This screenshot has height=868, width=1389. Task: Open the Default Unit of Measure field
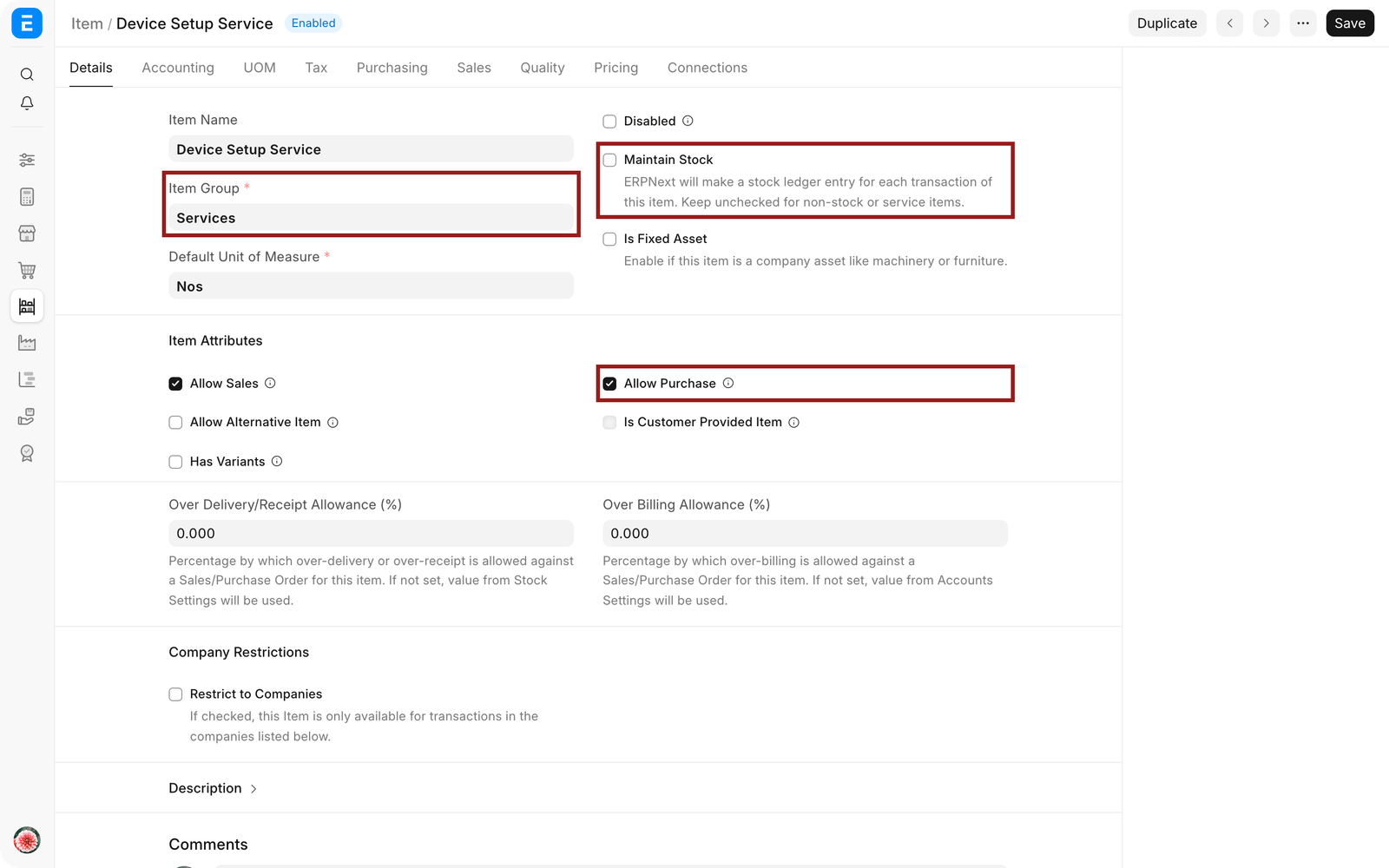371,286
